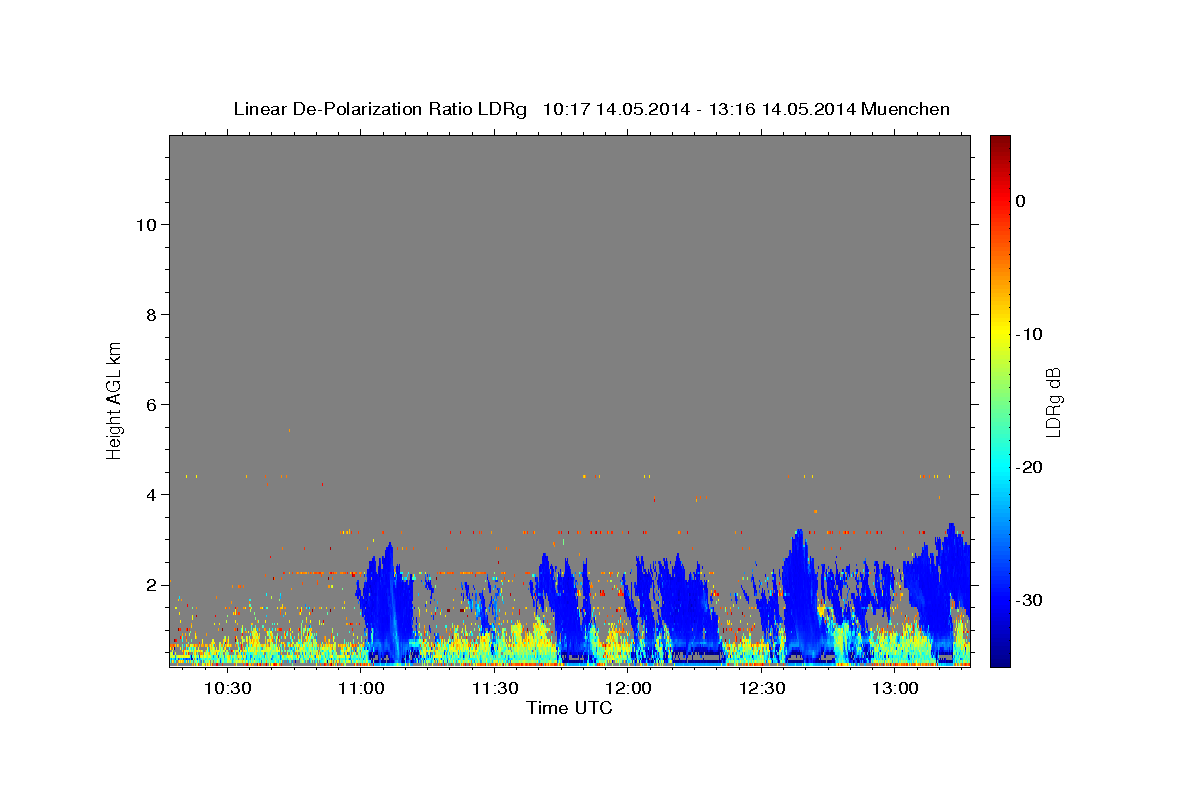The image size is (1200, 800).
Task: Click the '12:00' time tick label
Action: [x=629, y=688]
